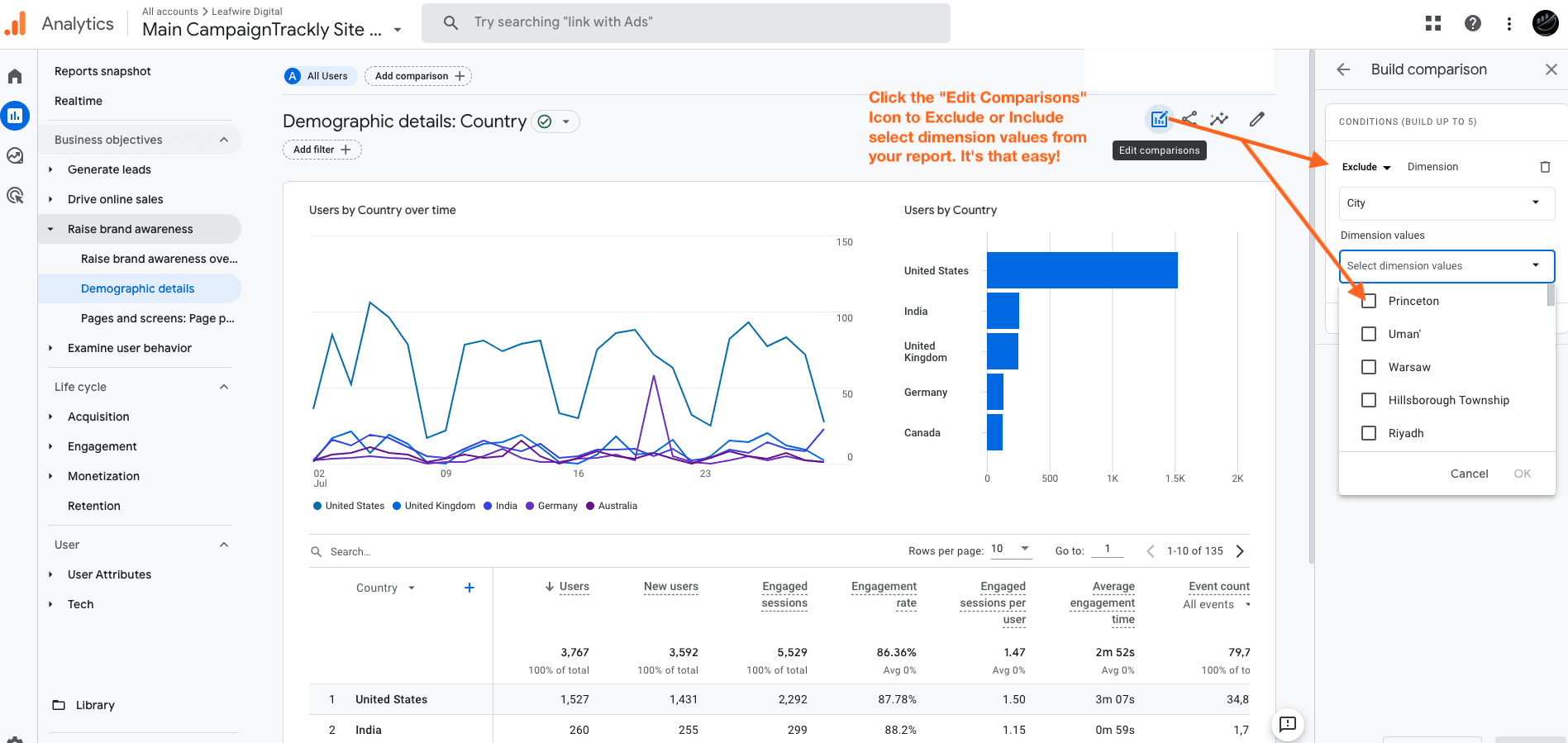Expand the Generate leads section
Screen dimensions: 1568x743
point(109,169)
